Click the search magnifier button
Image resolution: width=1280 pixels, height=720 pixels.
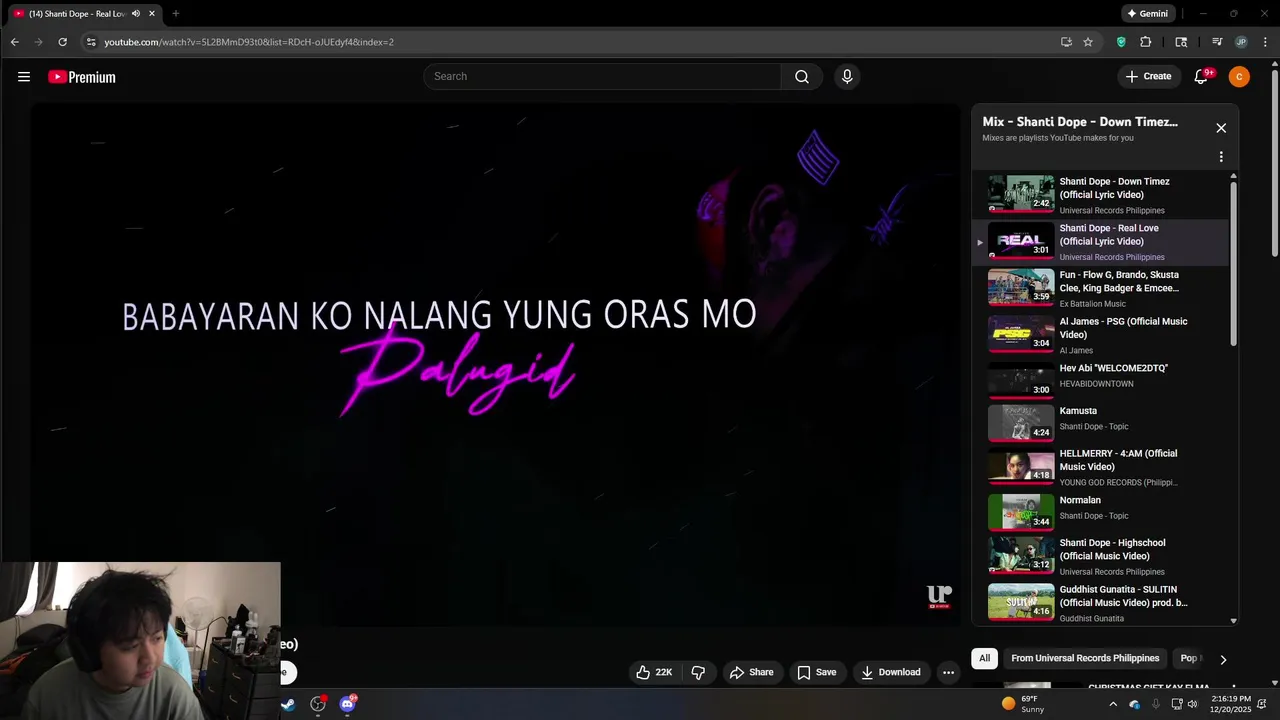pos(802,77)
